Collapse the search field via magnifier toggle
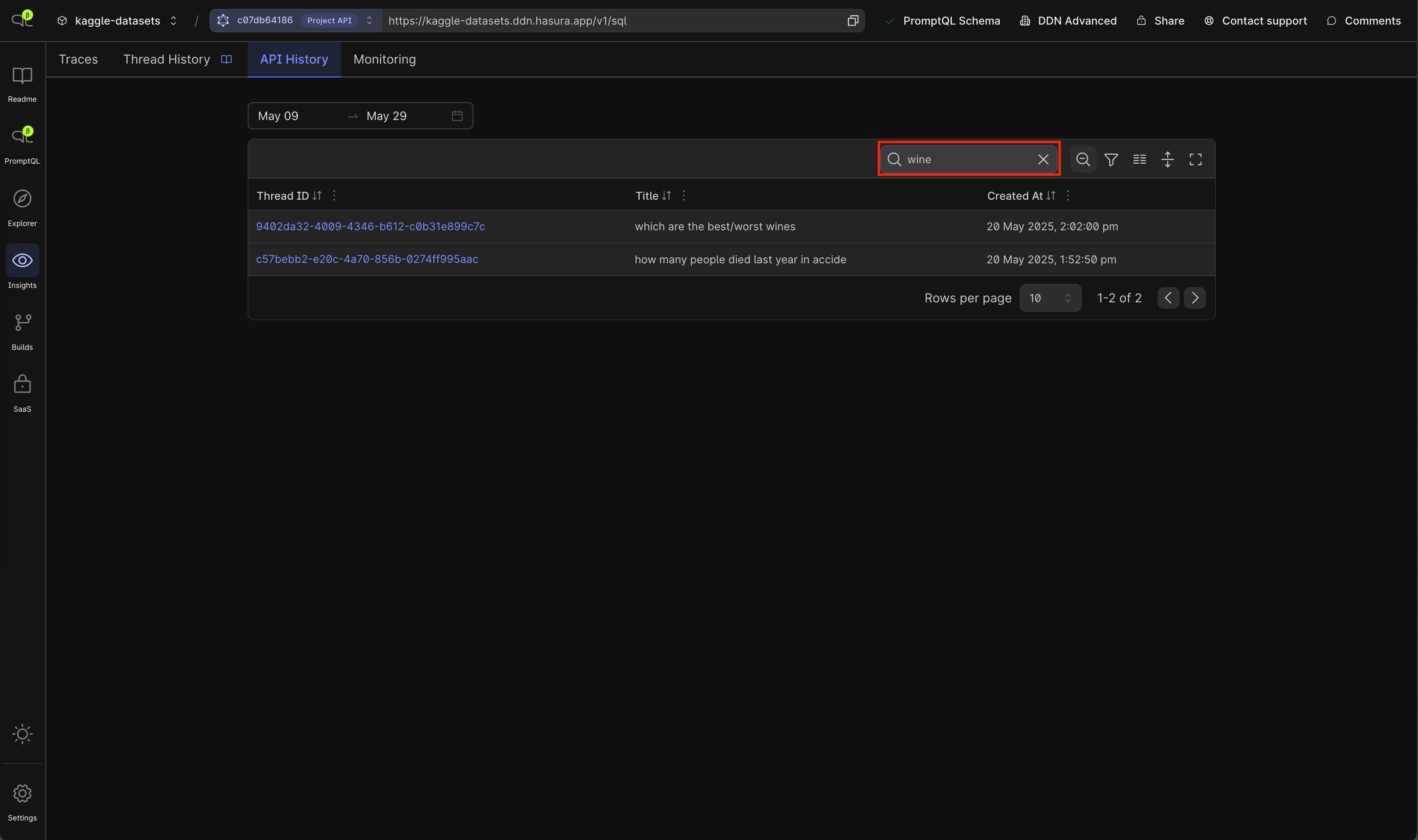 point(1082,159)
